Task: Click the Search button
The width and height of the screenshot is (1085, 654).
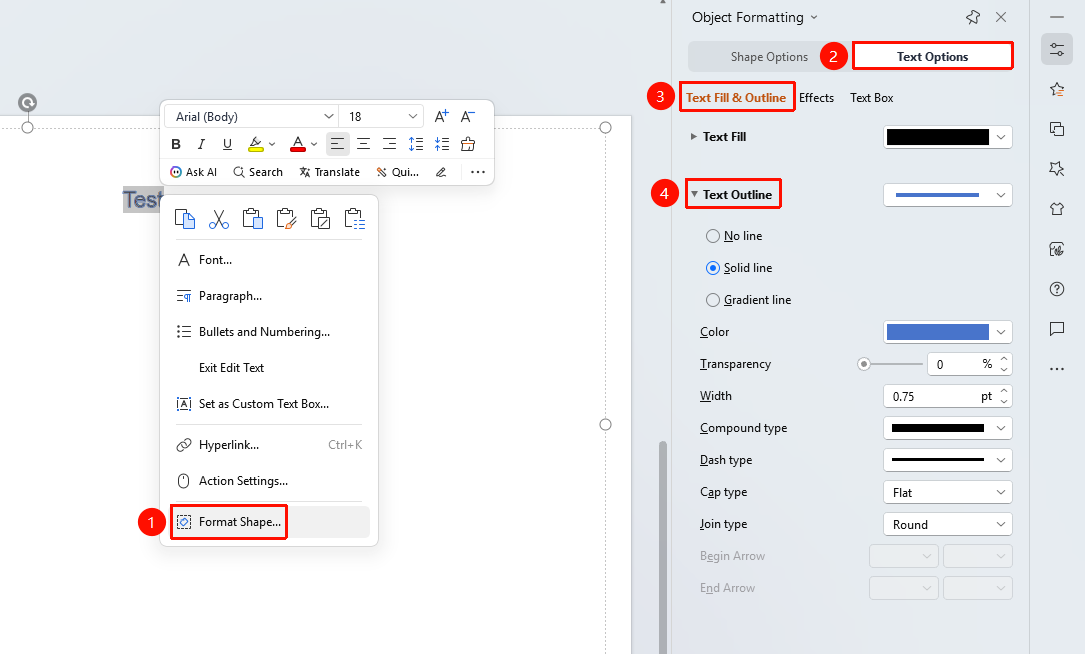Action: 258,172
